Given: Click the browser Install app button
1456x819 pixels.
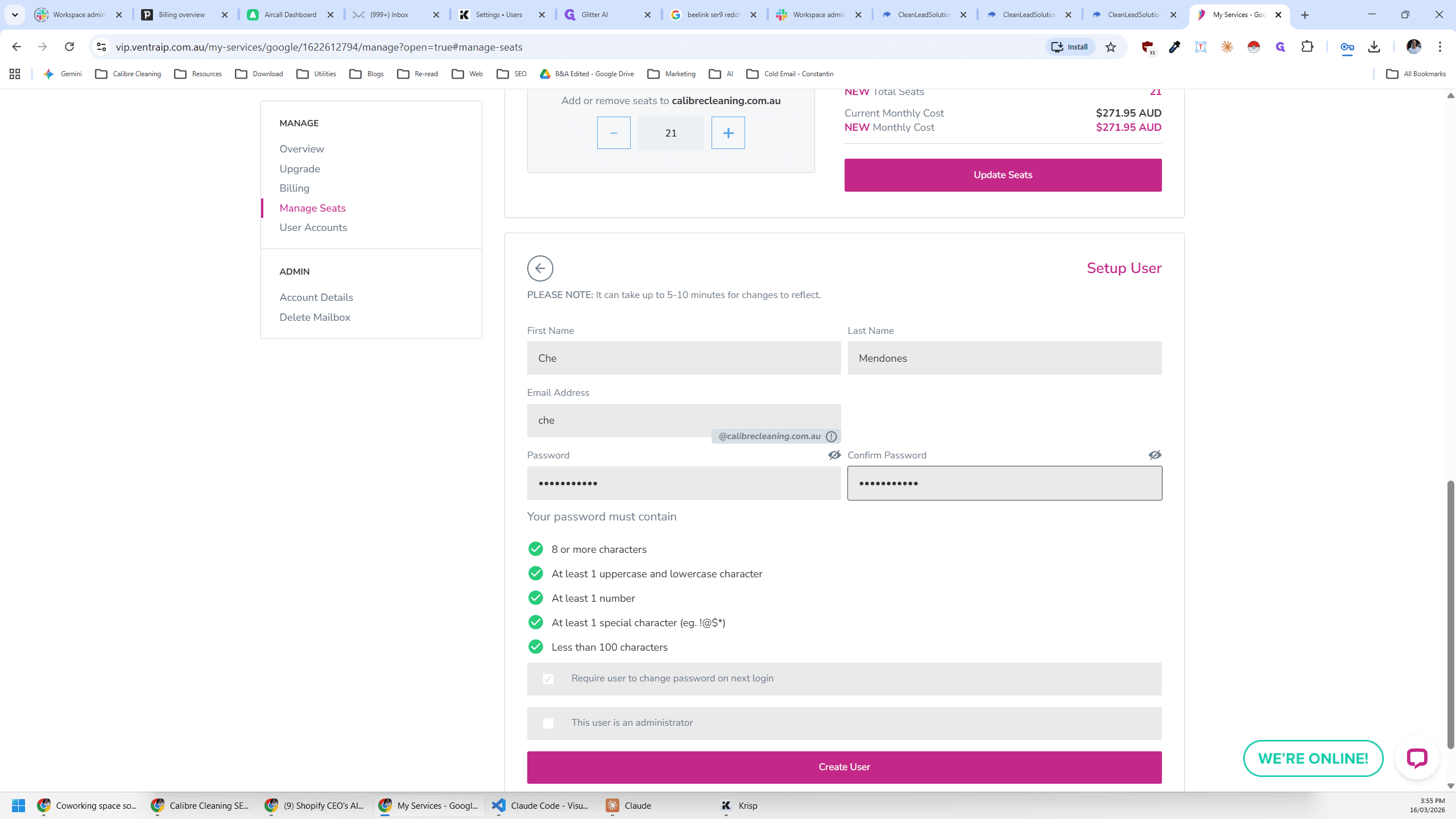Looking at the screenshot, I should coord(1070,47).
